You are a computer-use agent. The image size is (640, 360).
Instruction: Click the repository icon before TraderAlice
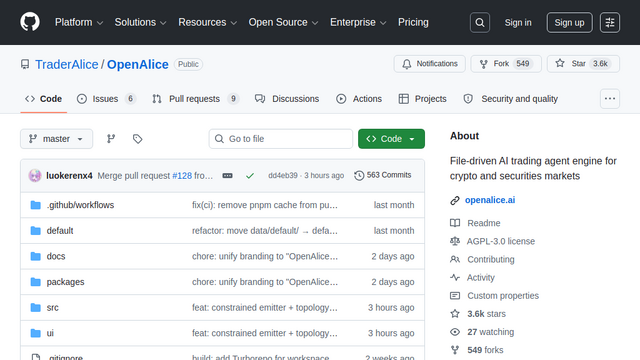click(25, 64)
